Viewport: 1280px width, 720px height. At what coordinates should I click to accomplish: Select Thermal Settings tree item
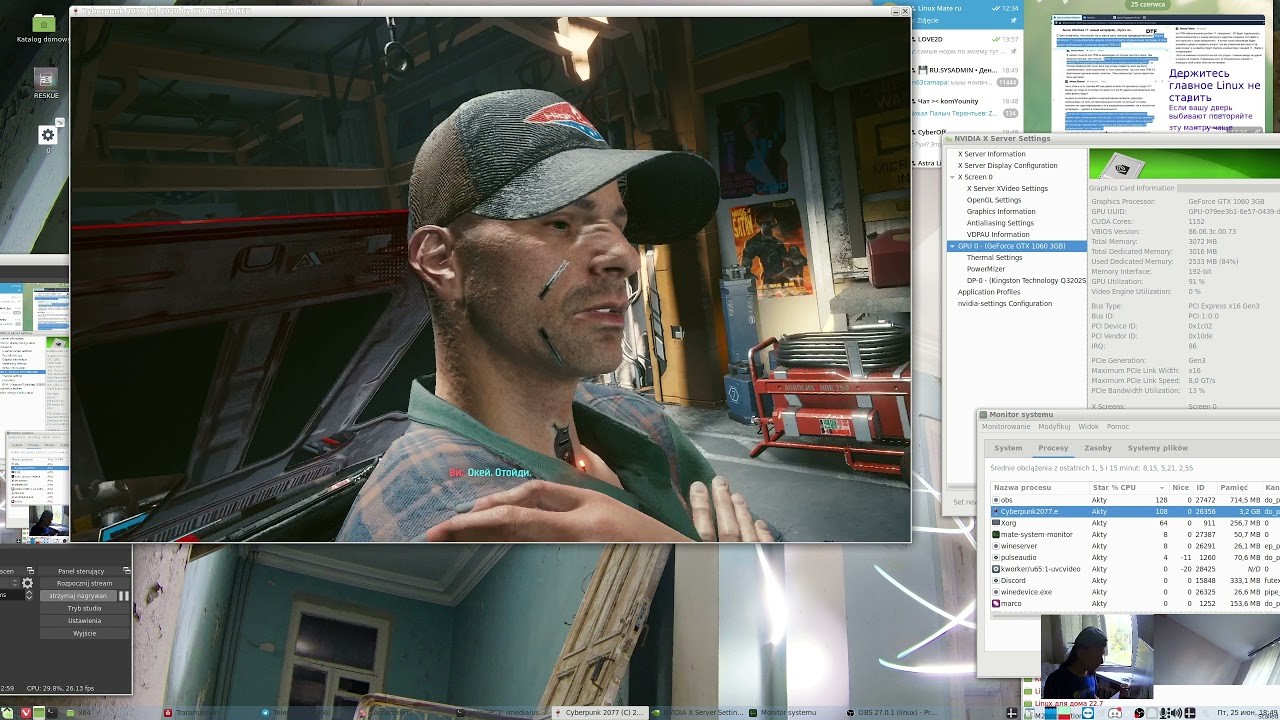994,257
